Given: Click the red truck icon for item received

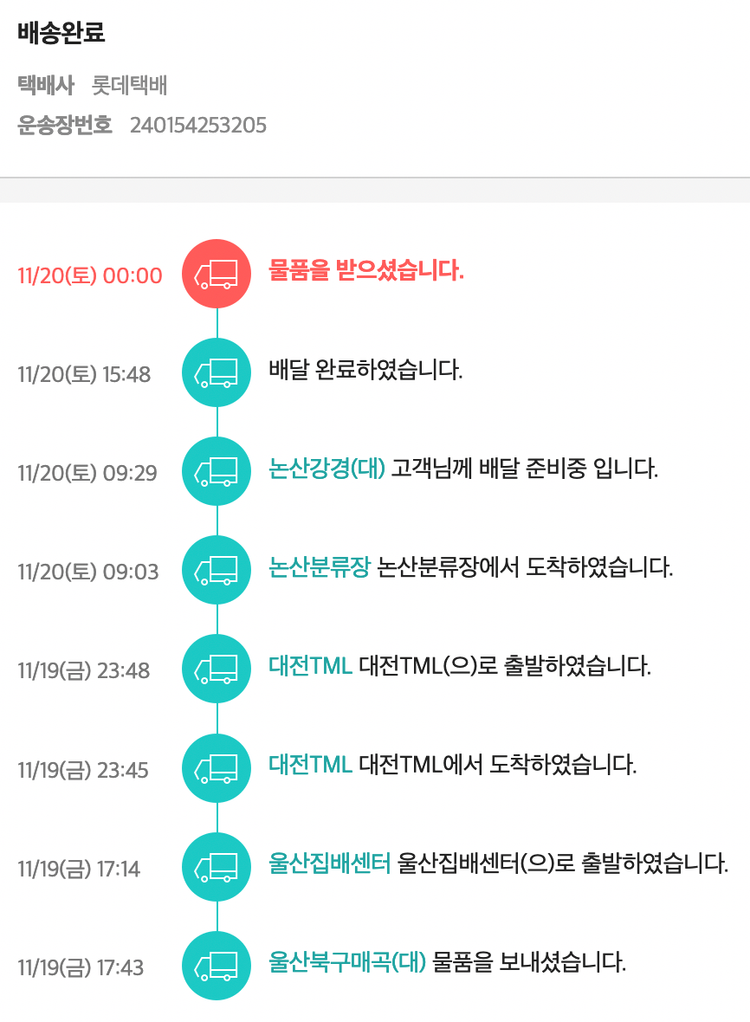Looking at the screenshot, I should 216,273.
